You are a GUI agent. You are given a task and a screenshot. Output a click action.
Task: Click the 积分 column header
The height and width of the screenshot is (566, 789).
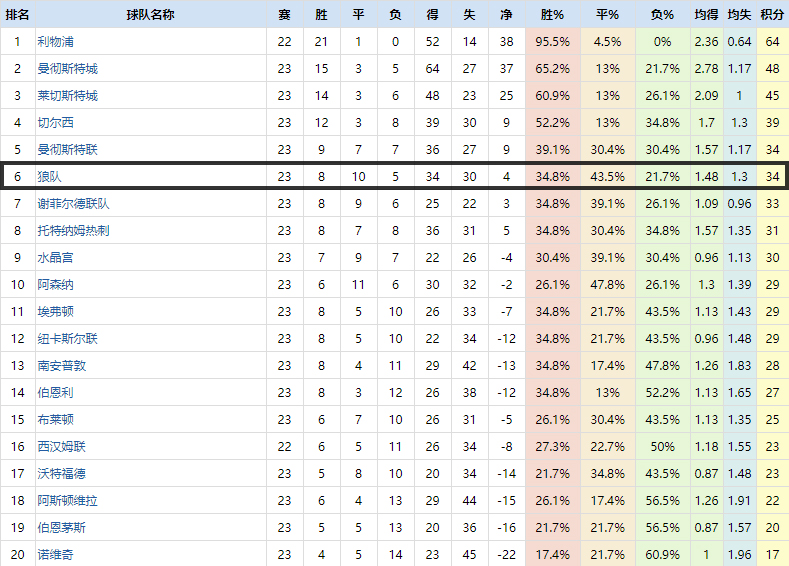tap(771, 15)
